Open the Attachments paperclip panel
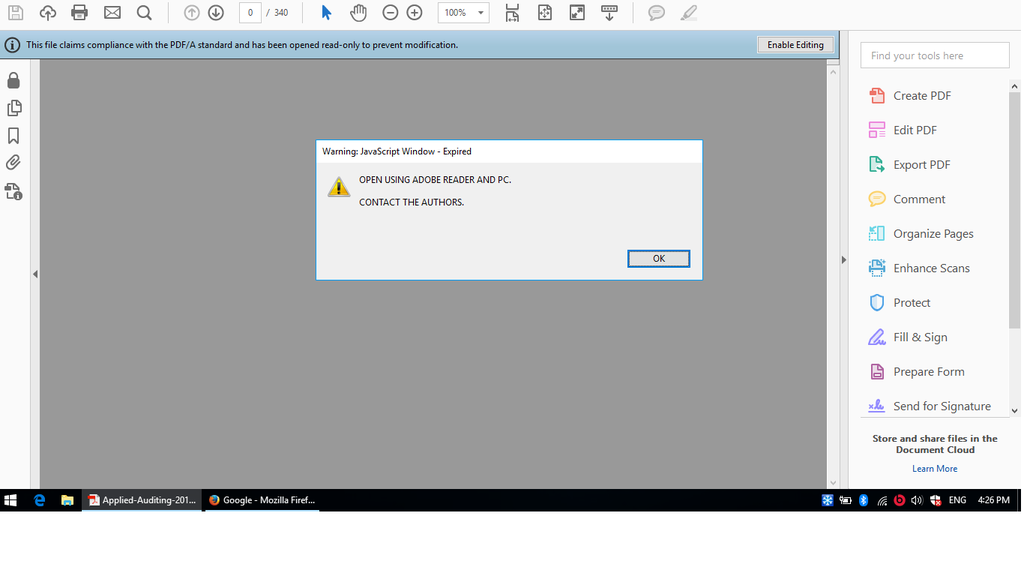The width and height of the screenshot is (1024, 576). (14, 162)
